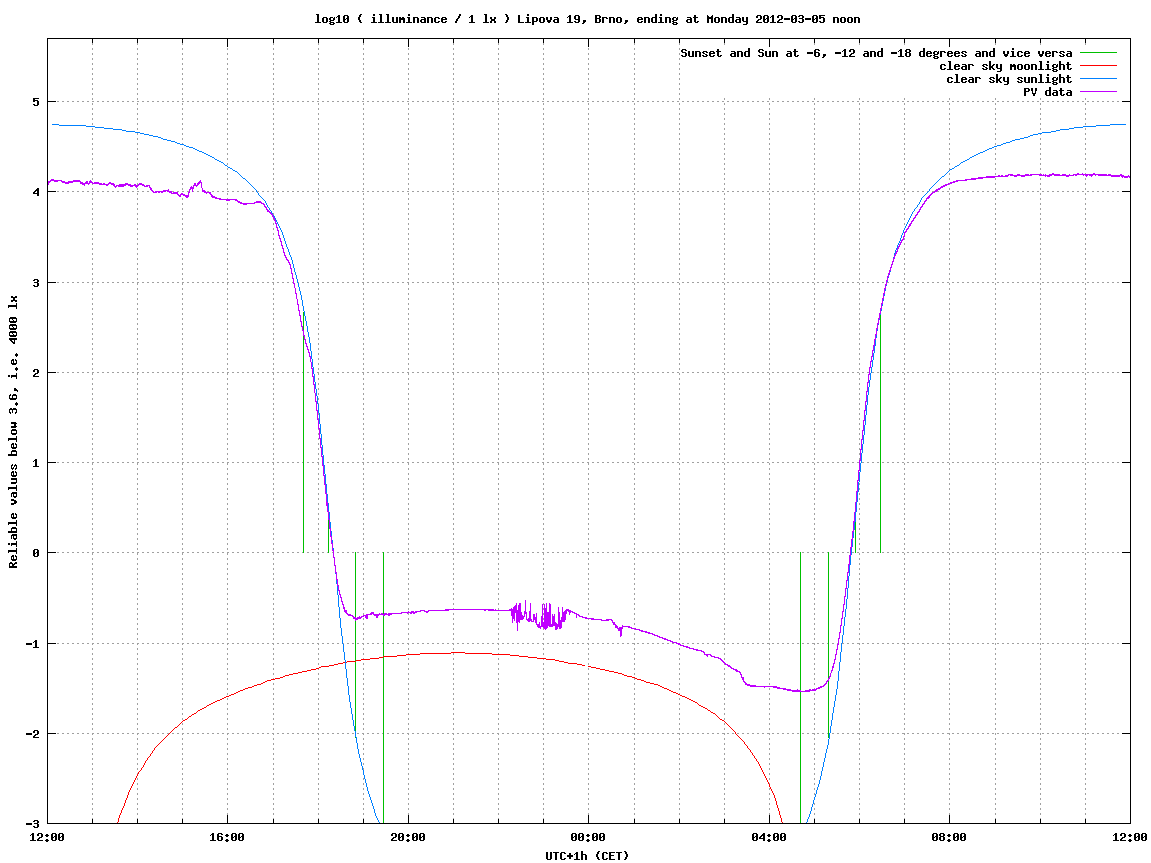Click the purple PV data legend line sample
The image size is (1151, 863).
point(1098,92)
